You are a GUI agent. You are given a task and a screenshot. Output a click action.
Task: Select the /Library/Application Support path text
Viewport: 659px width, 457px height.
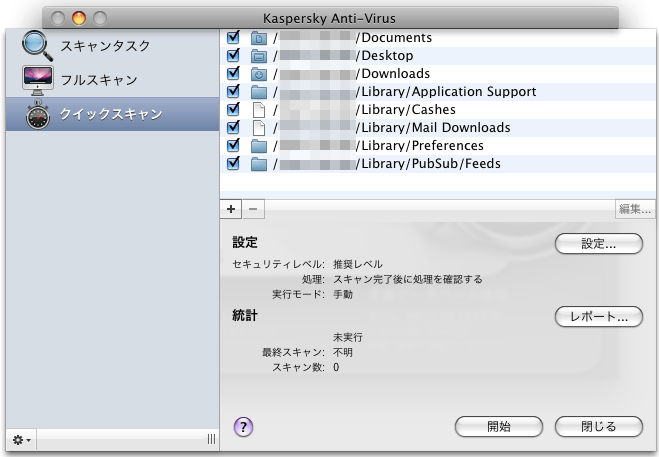[446, 92]
